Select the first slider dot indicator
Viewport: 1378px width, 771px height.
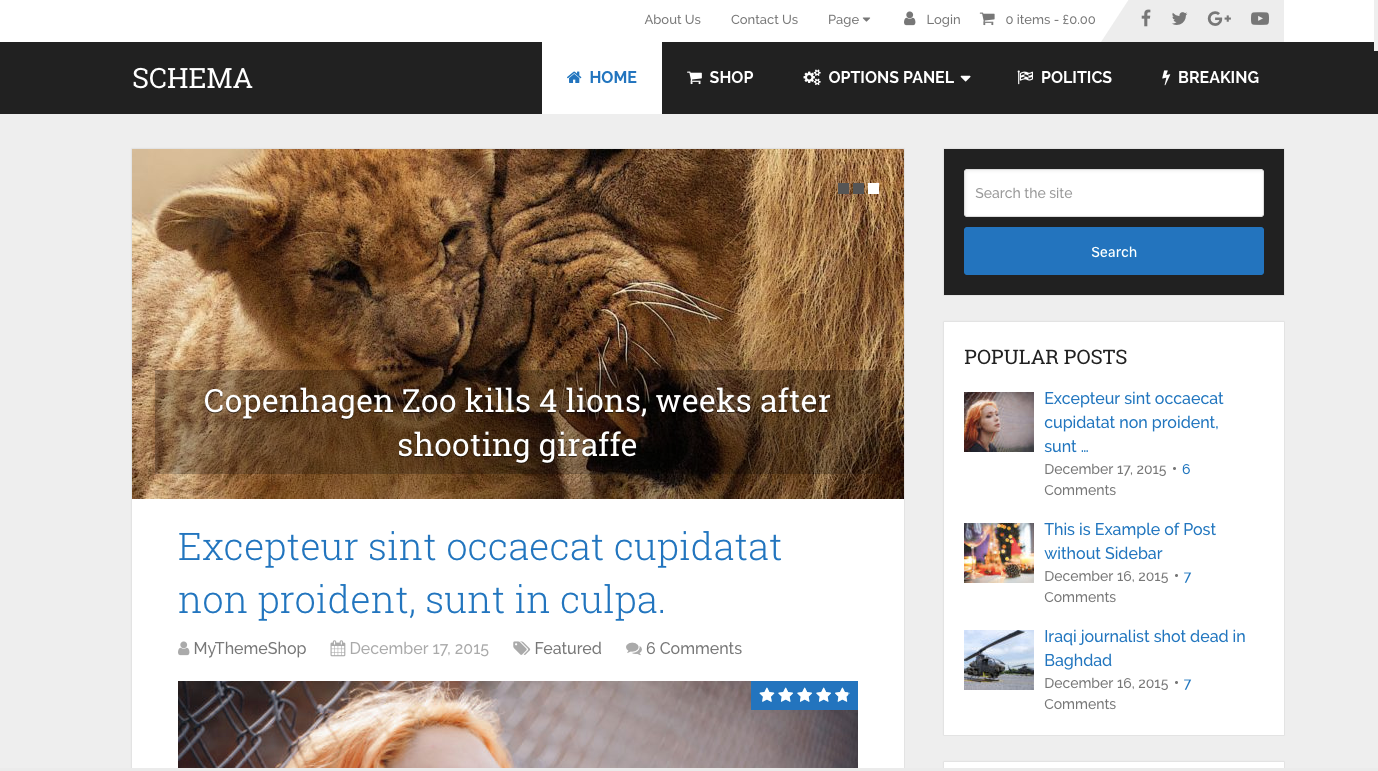tap(843, 188)
